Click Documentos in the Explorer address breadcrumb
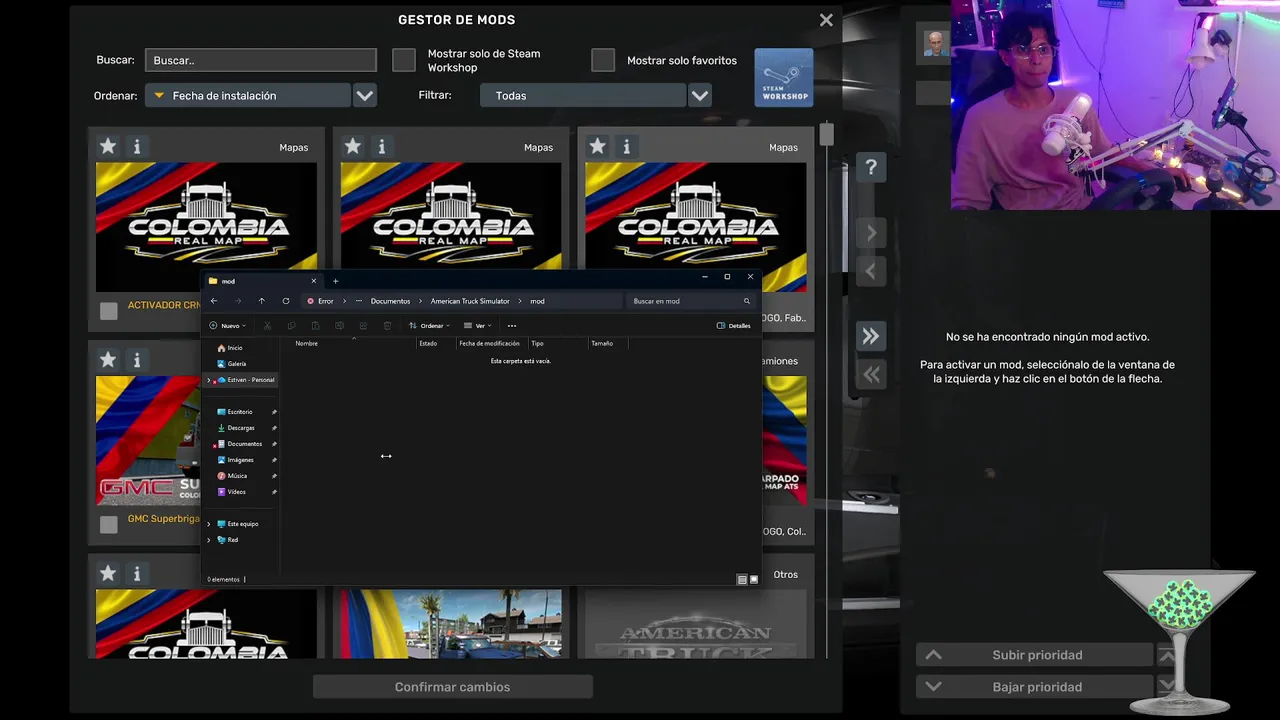This screenshot has height=720, width=1280. (390, 301)
